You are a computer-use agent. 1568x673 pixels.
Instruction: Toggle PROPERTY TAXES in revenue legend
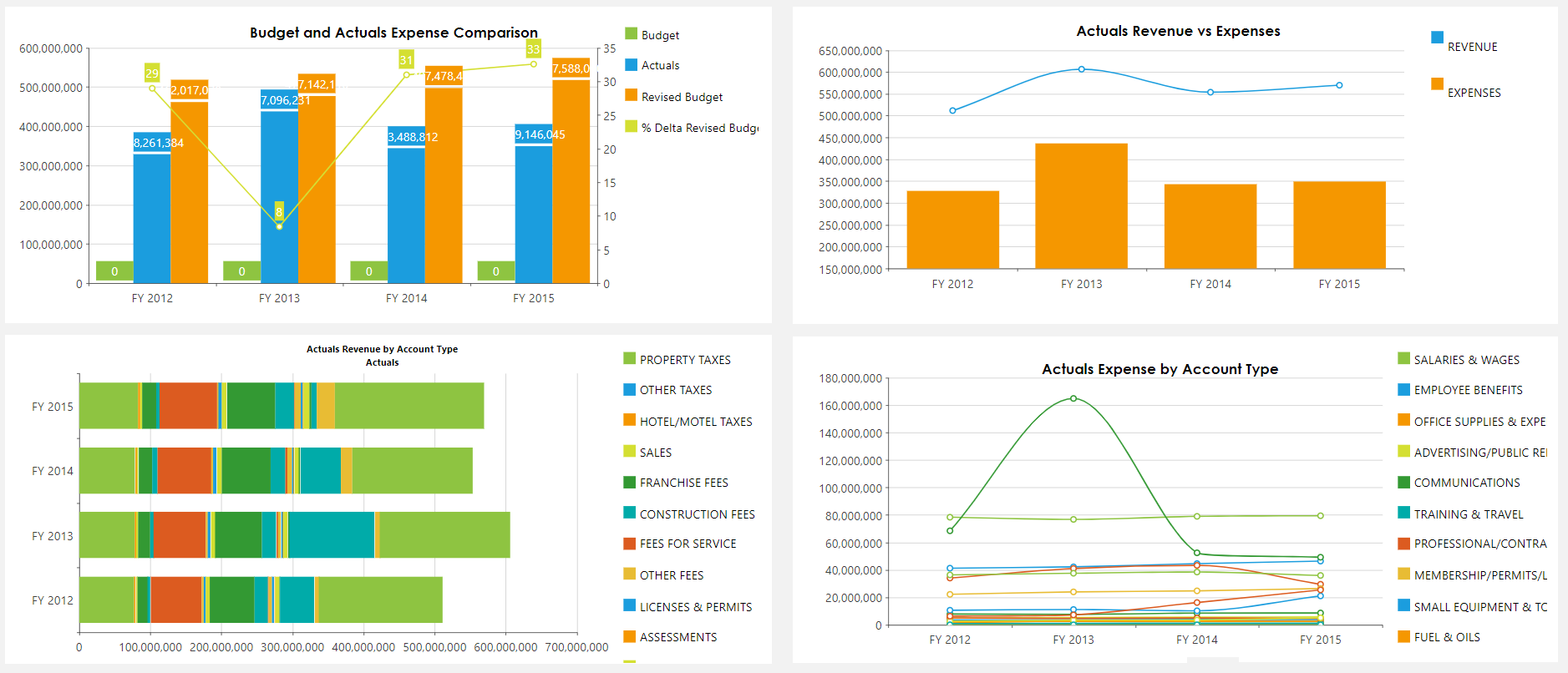tap(677, 360)
